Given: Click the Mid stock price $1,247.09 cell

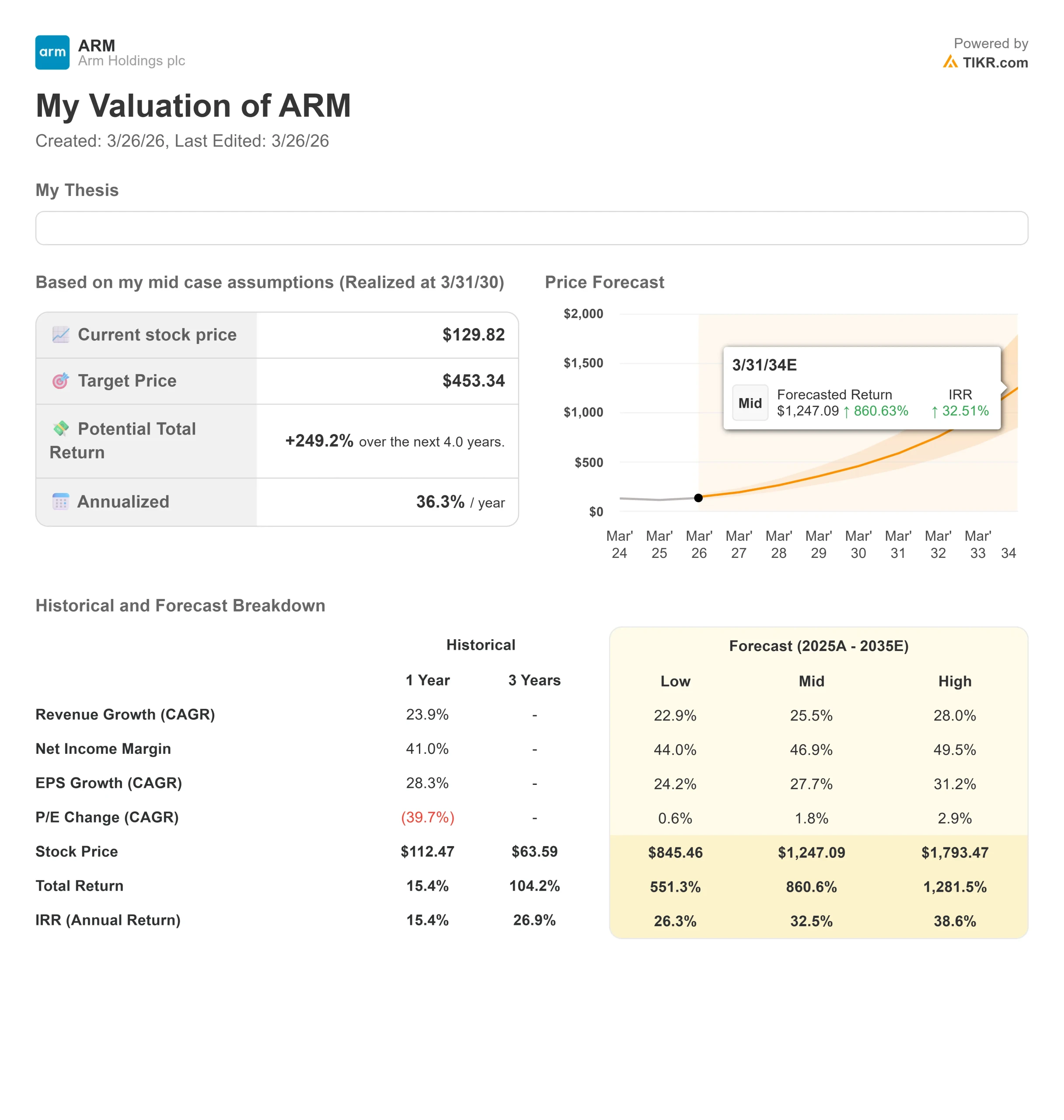Looking at the screenshot, I should tap(811, 852).
